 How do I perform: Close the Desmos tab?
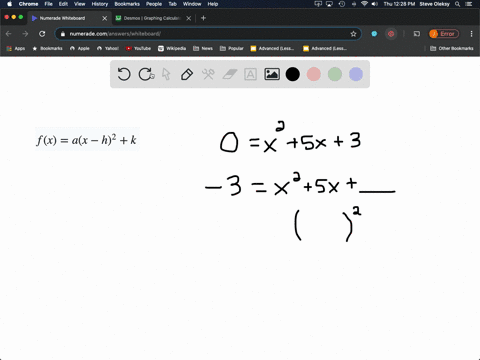pyautogui.click(x=189, y=18)
